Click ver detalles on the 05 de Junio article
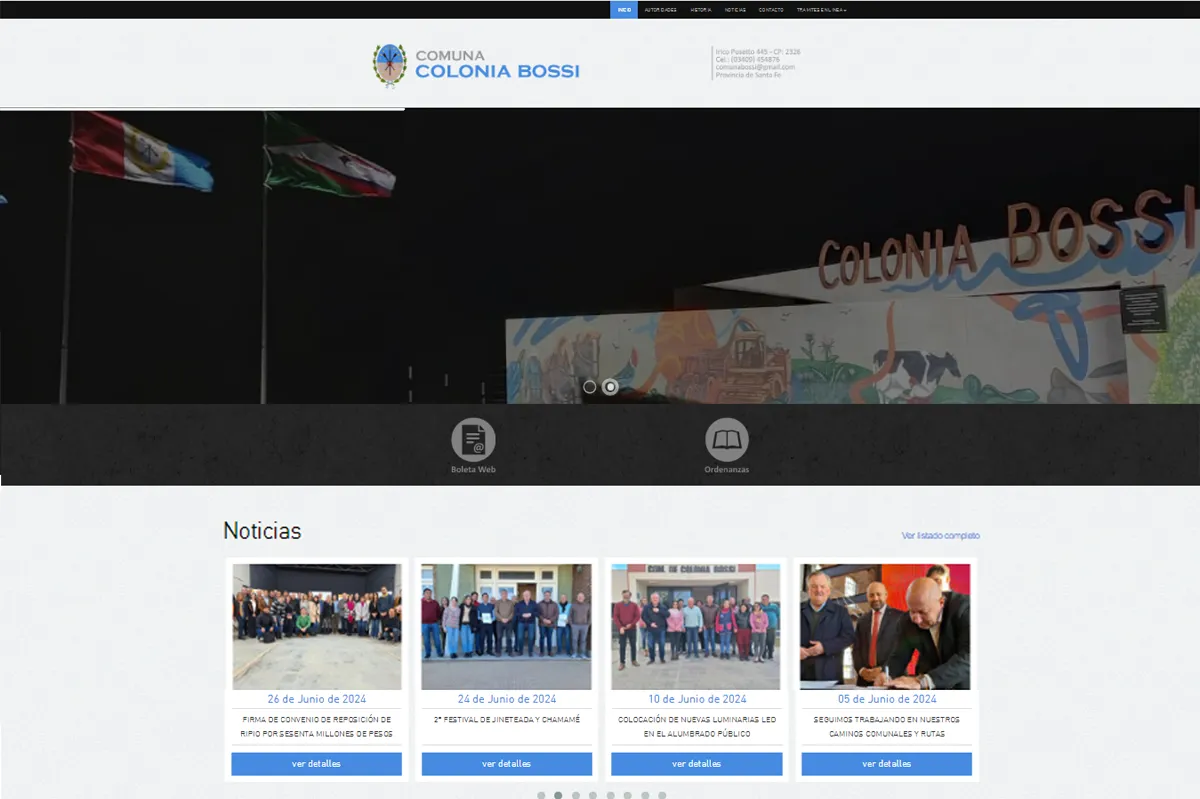Viewport: 1200px width, 799px height. [x=884, y=763]
